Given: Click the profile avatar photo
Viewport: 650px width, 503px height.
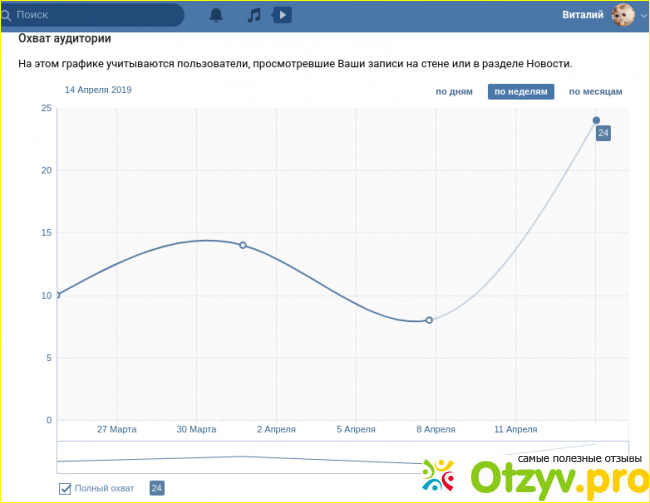Looking at the screenshot, I should [624, 15].
